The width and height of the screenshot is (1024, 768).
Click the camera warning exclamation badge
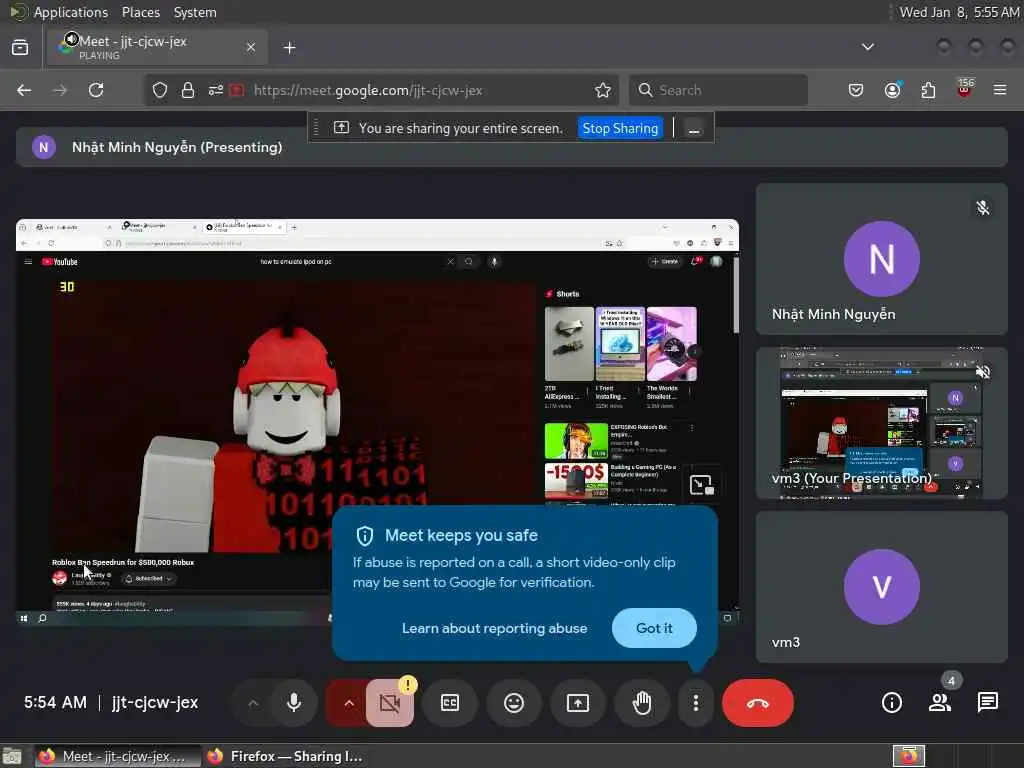tap(408, 684)
